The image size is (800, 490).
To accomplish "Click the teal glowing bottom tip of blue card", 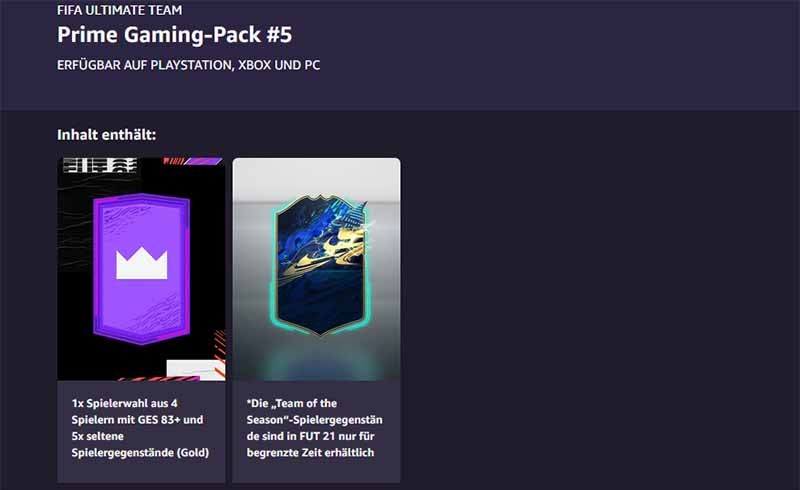I will (x=320, y=331).
